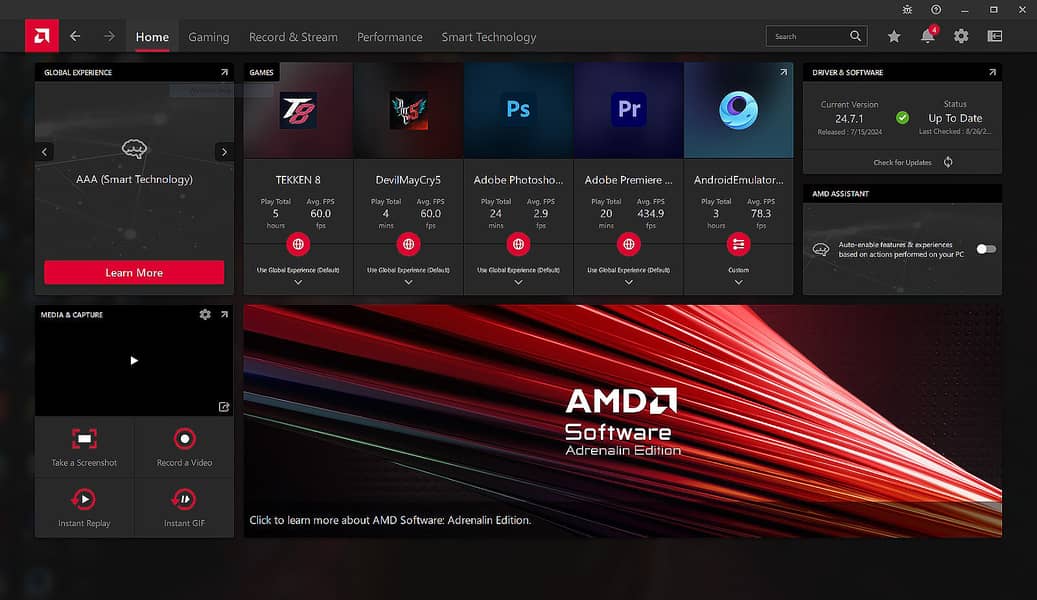Click Adobe Premiere average FPS 434.9
The image size is (1037, 600).
[x=651, y=214]
